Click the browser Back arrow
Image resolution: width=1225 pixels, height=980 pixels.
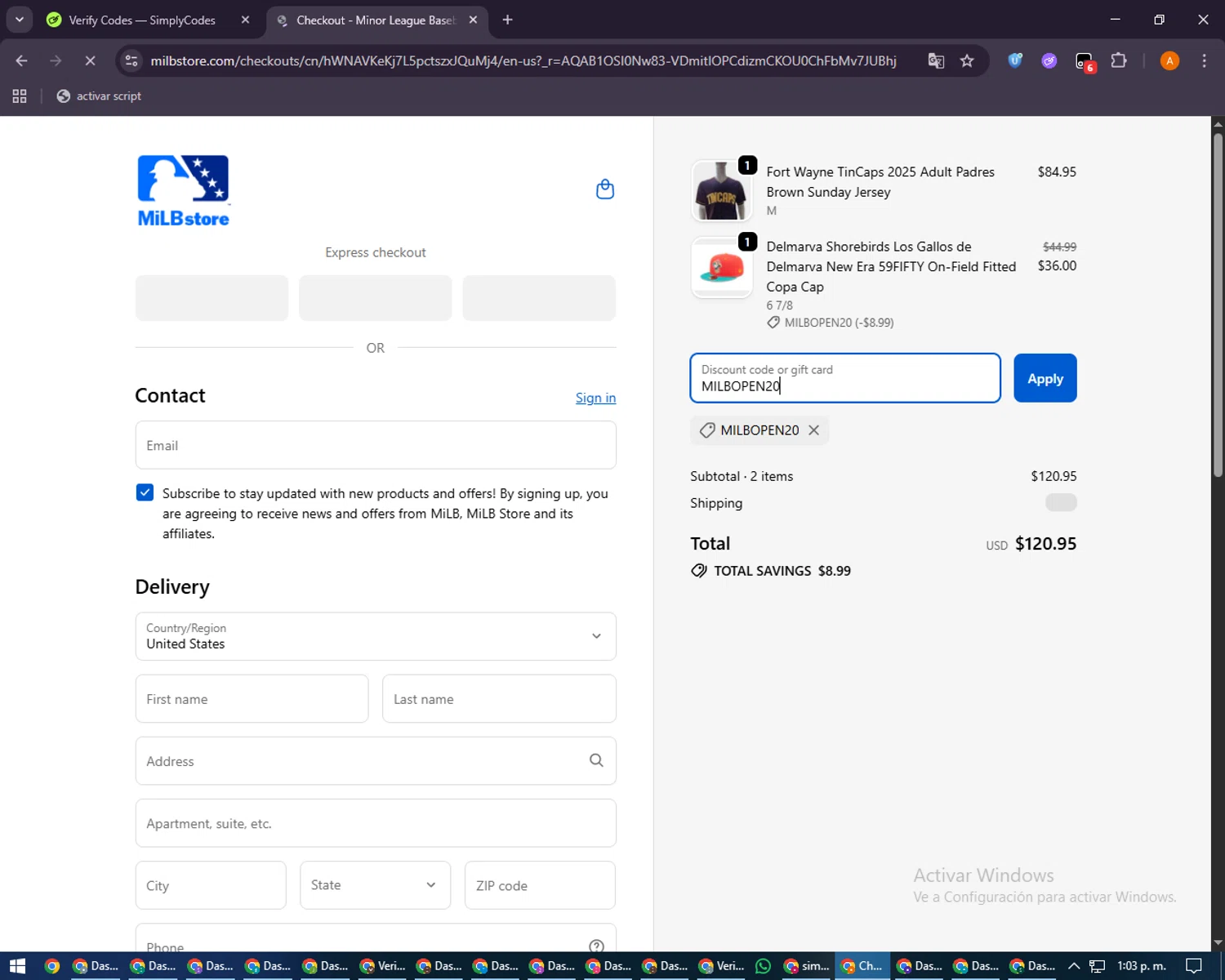(x=22, y=60)
